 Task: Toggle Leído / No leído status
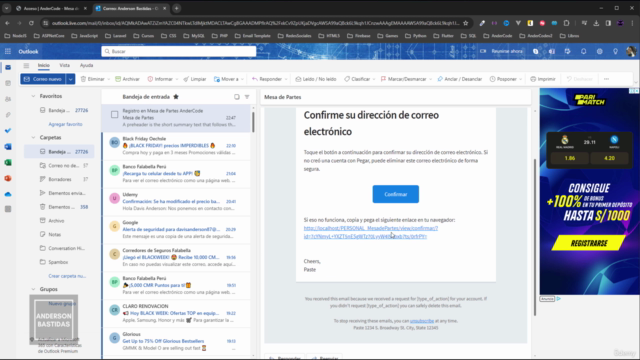[x=316, y=79]
